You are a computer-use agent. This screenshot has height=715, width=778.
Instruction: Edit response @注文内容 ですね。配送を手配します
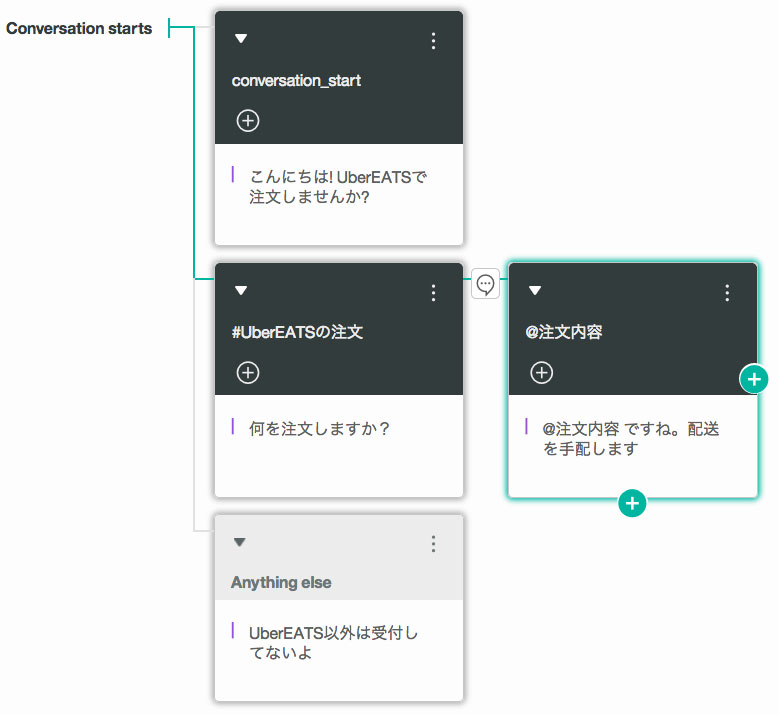click(631, 439)
